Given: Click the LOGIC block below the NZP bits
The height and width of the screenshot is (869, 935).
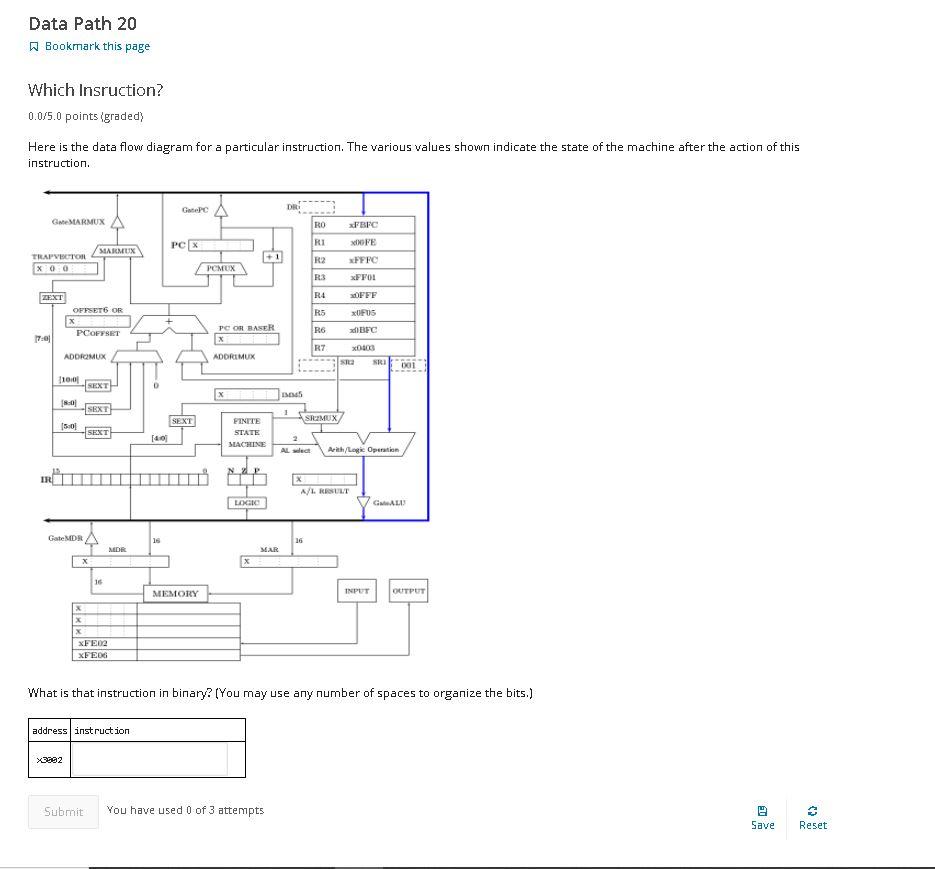Looking at the screenshot, I should (x=245, y=502).
